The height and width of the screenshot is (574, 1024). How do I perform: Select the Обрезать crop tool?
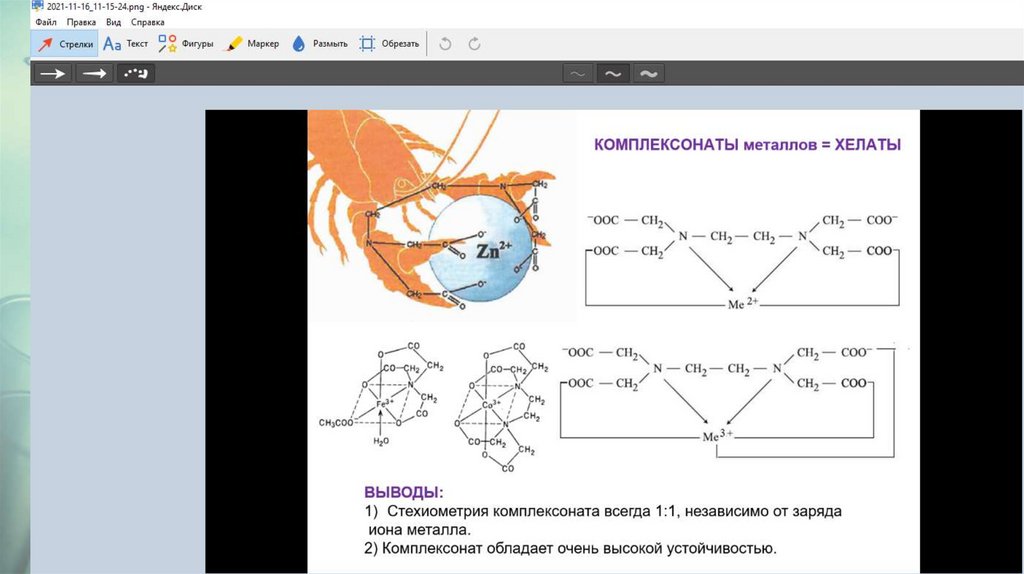[389, 44]
